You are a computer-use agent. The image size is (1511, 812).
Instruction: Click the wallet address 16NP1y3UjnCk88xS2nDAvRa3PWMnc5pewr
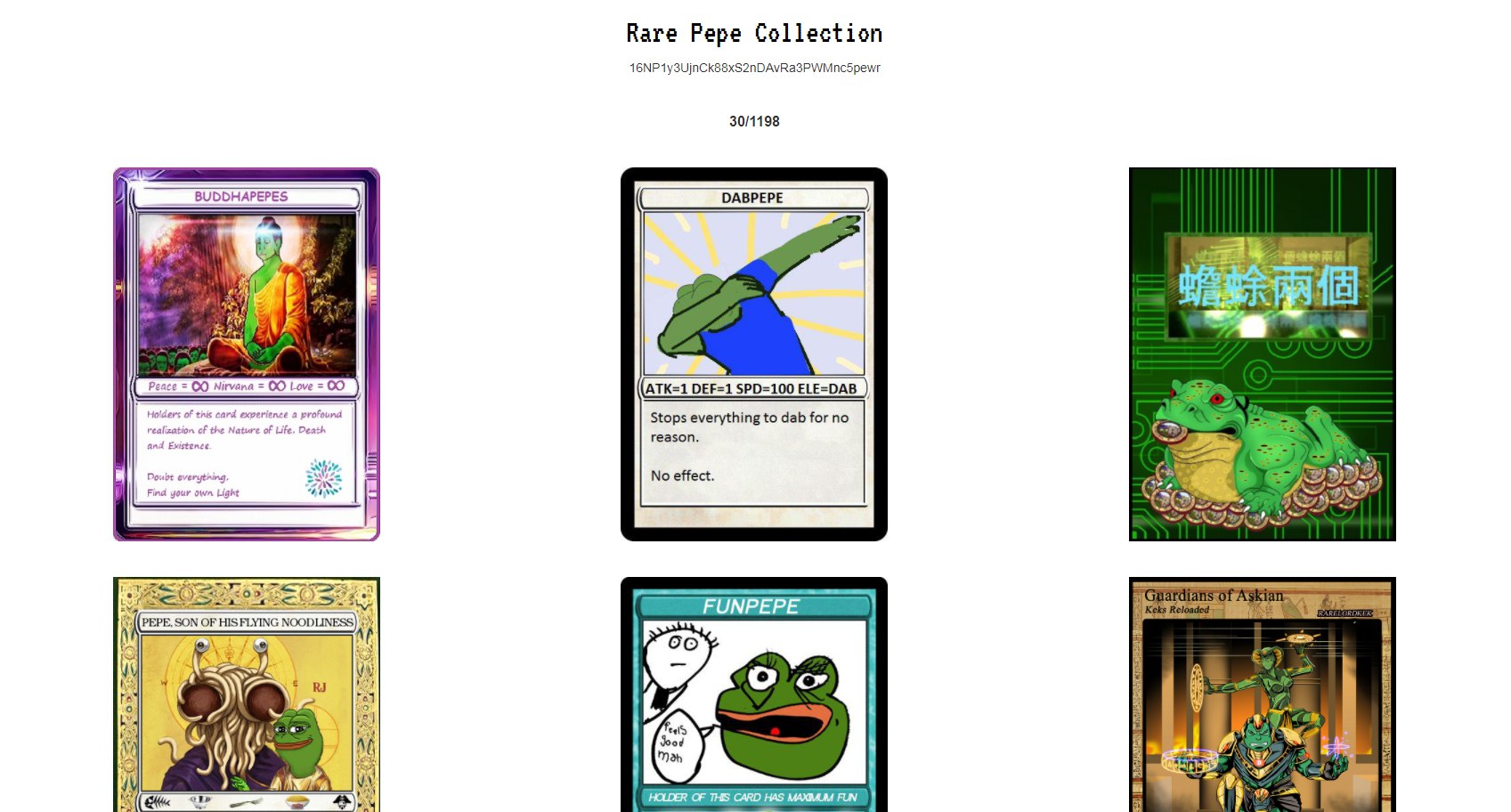click(754, 68)
